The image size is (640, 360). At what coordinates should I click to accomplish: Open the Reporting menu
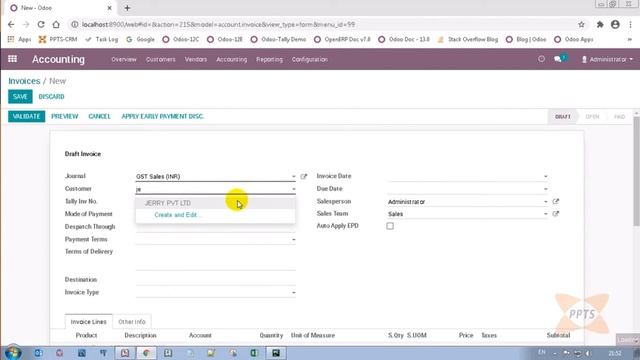[269, 59]
